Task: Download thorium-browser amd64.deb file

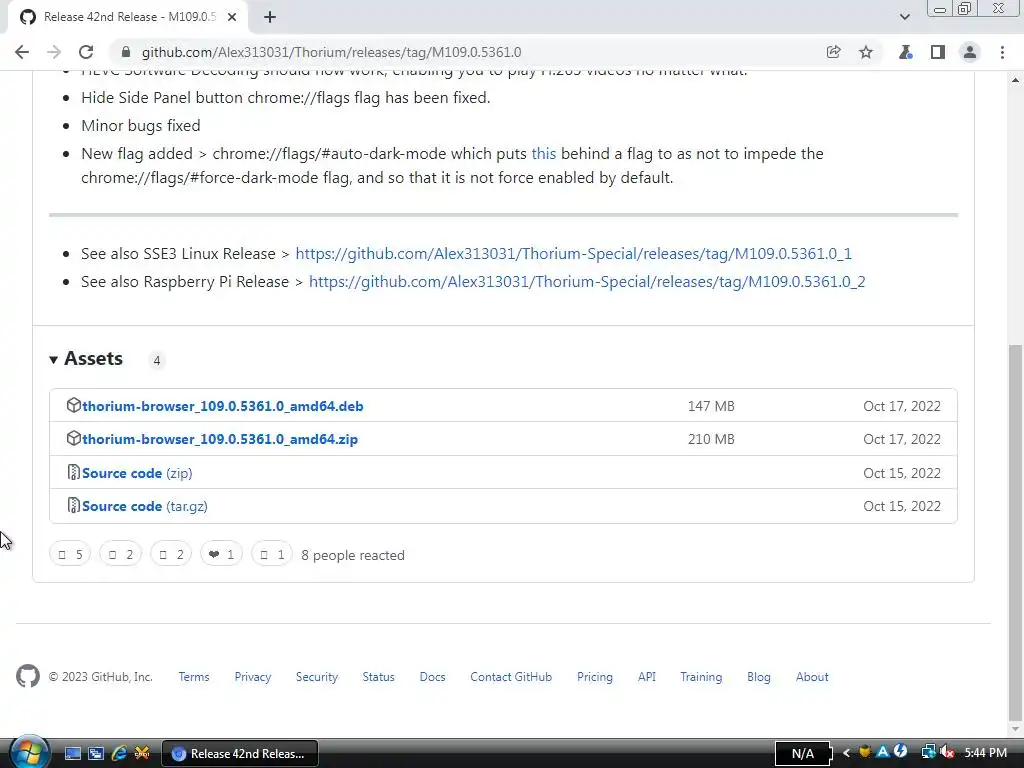Action: point(223,406)
